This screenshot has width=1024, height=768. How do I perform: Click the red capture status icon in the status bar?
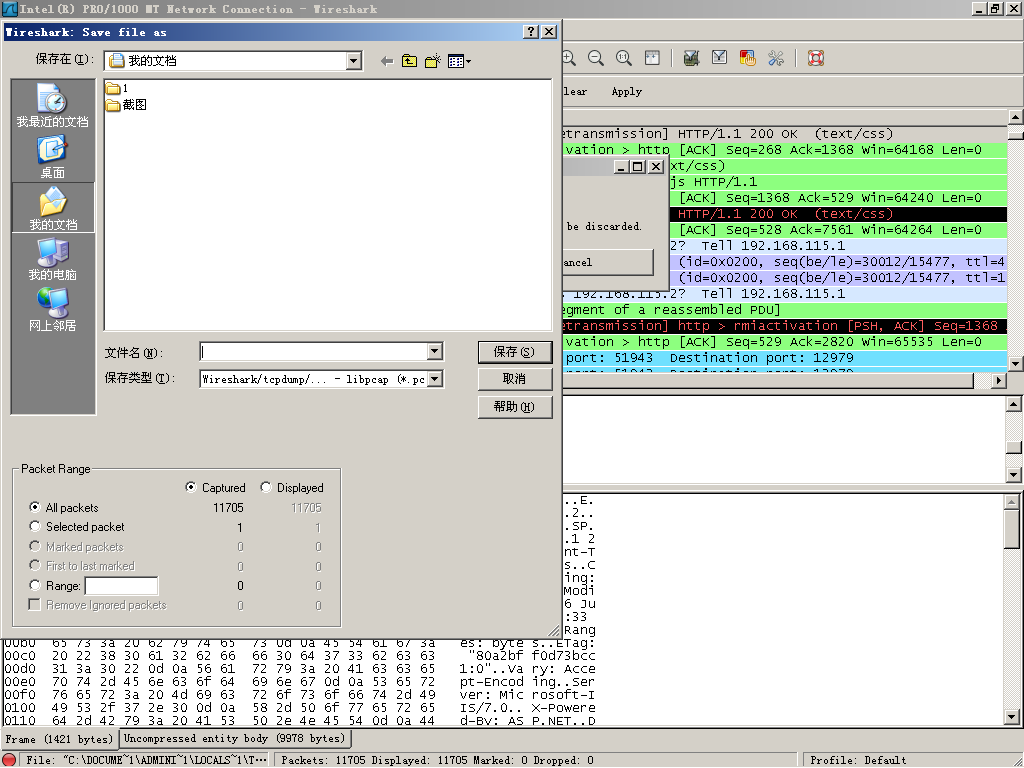(8, 760)
